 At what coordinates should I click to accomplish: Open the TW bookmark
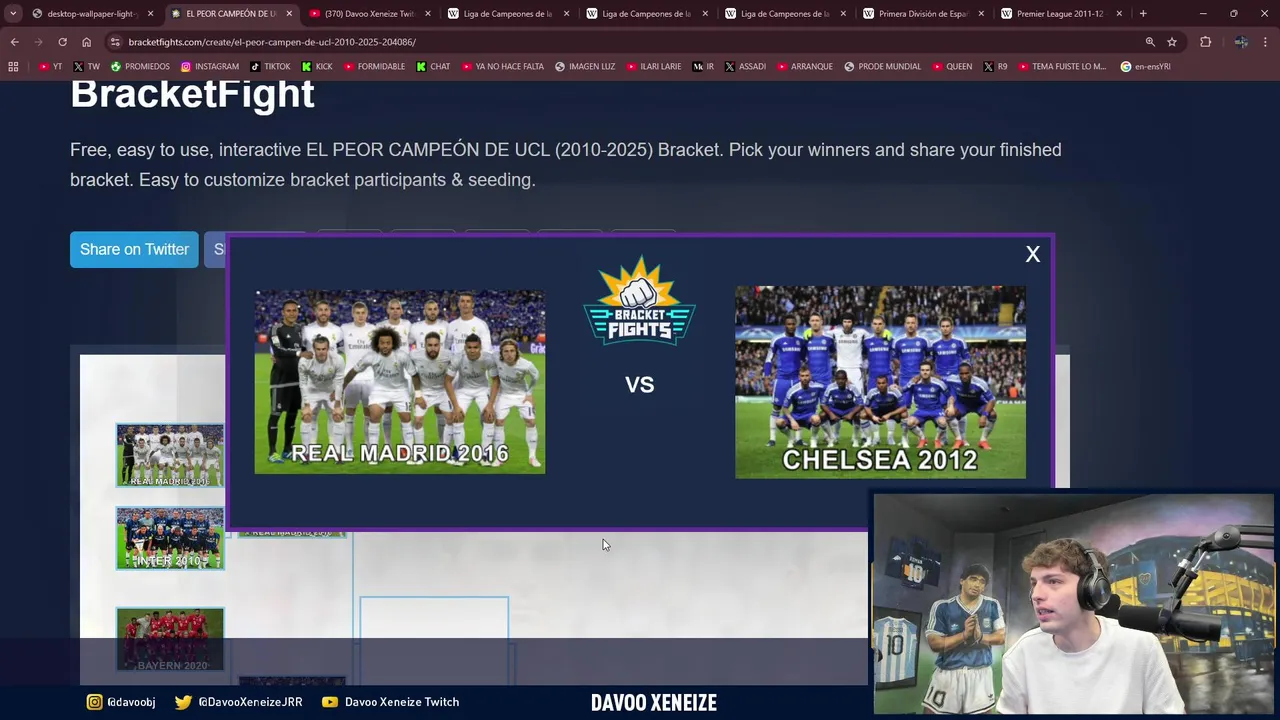pyautogui.click(x=86, y=67)
